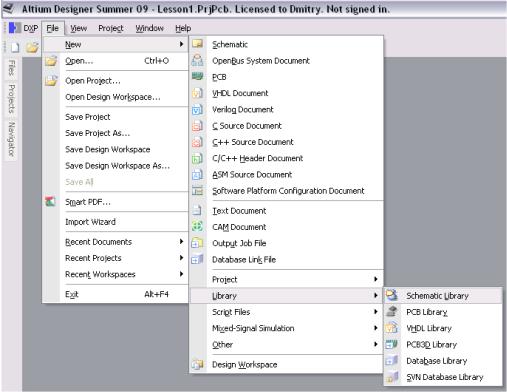Image resolution: width=507 pixels, height=392 pixels.
Task: Create new Design Workspace
Action: (x=286, y=364)
